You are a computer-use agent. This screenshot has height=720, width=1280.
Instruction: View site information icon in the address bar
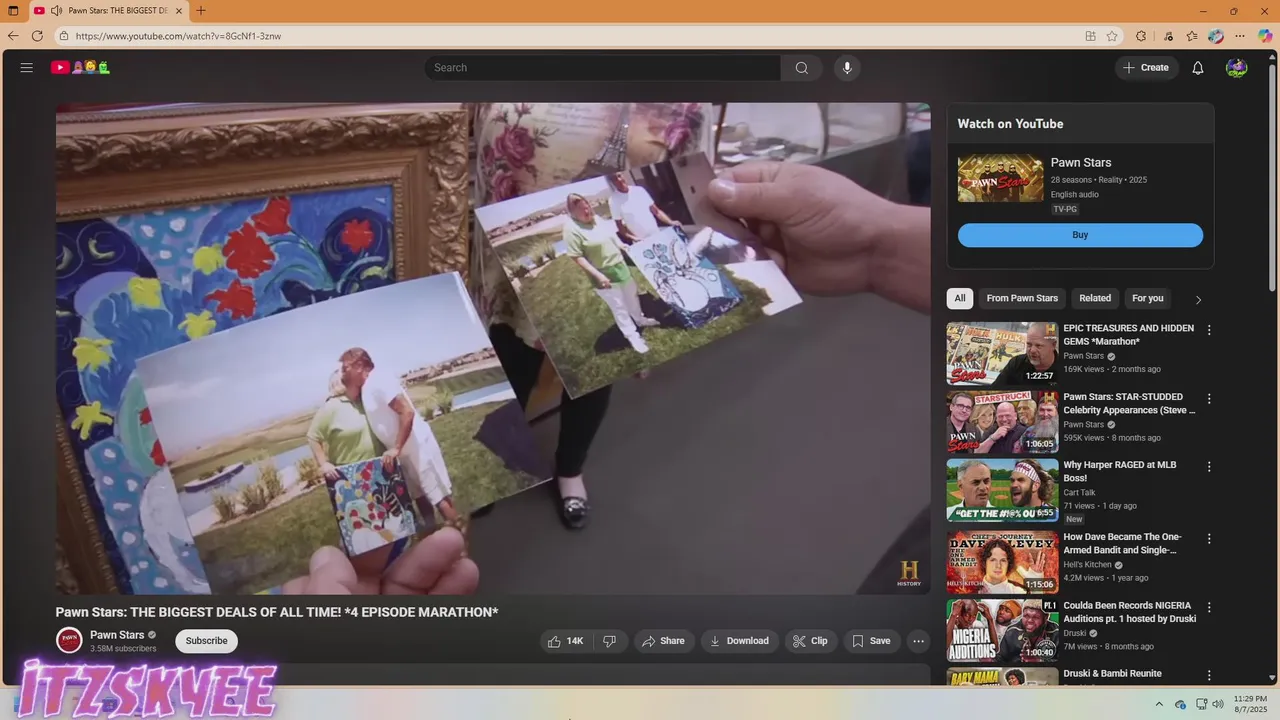pos(63,36)
